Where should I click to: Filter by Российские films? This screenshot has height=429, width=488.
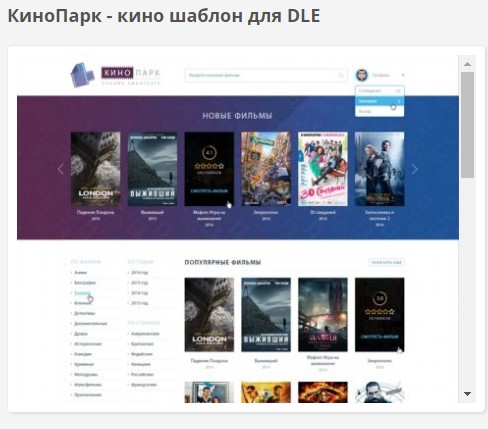coord(142,374)
